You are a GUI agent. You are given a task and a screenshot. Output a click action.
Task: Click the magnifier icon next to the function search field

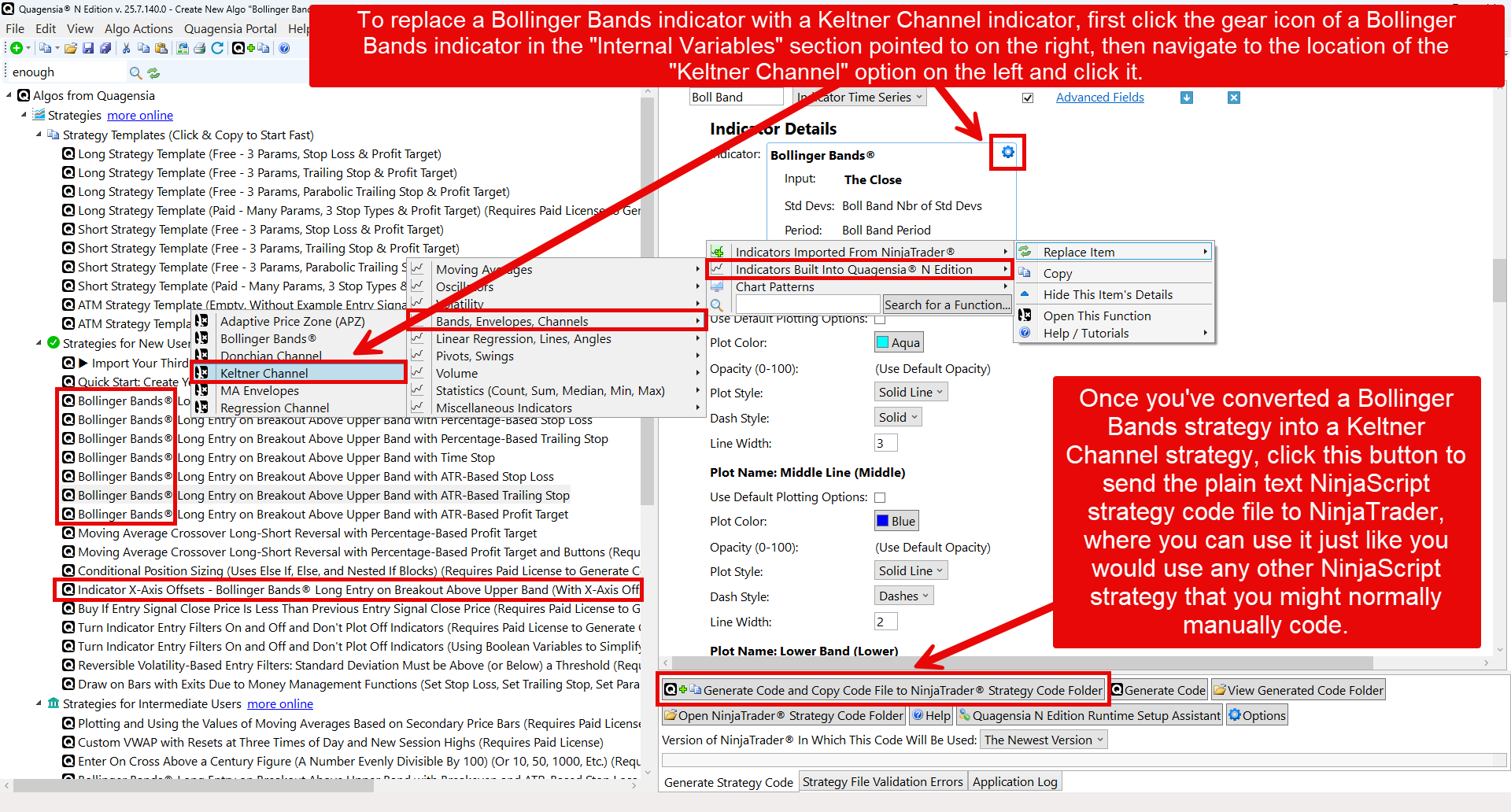717,304
